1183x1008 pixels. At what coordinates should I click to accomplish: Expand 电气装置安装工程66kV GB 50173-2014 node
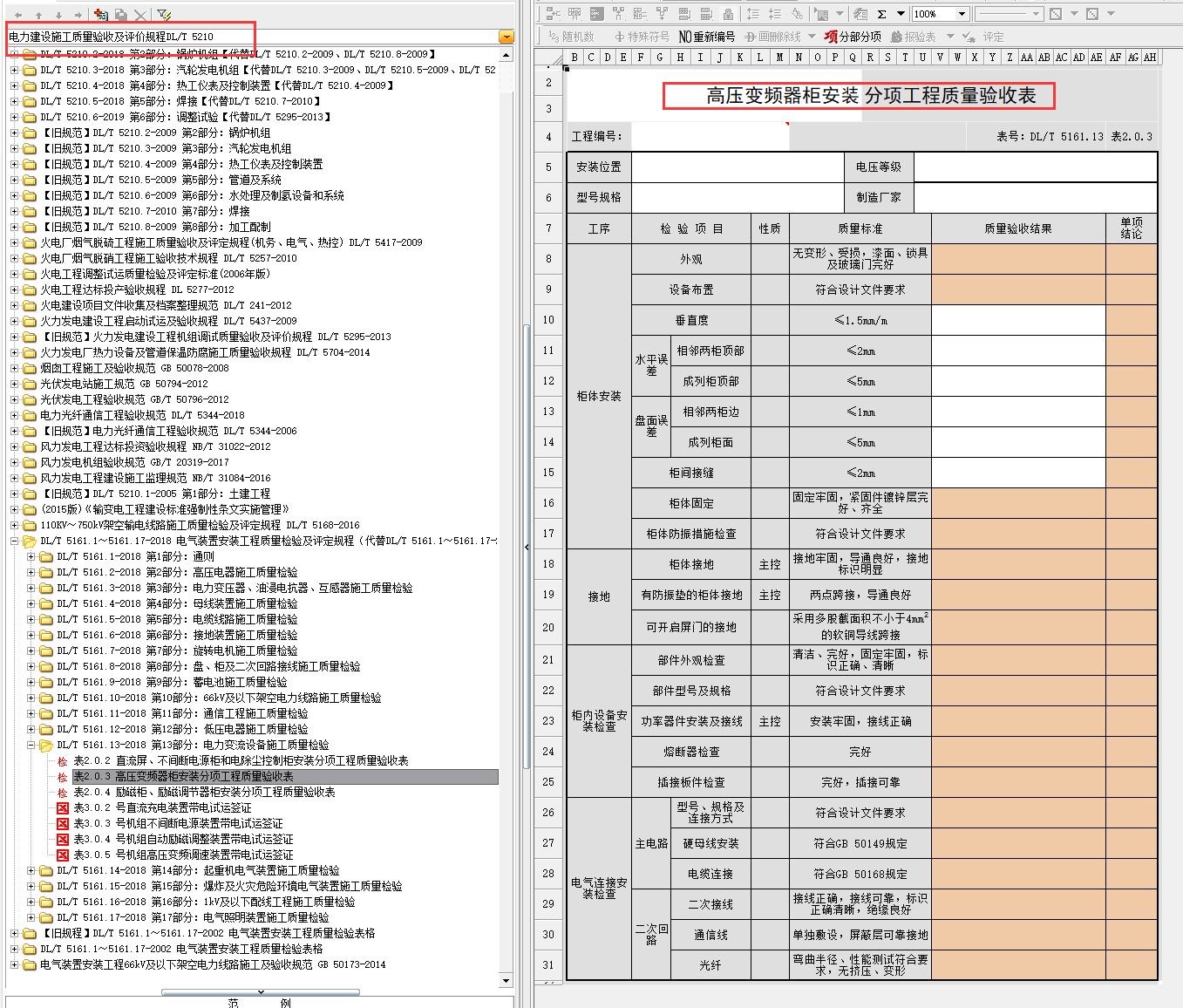15,965
